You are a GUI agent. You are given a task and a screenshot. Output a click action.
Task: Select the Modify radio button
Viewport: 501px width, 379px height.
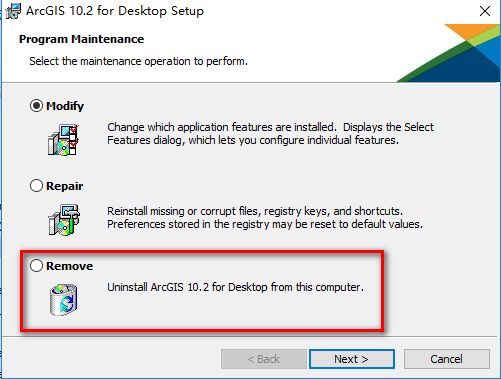tap(36, 106)
